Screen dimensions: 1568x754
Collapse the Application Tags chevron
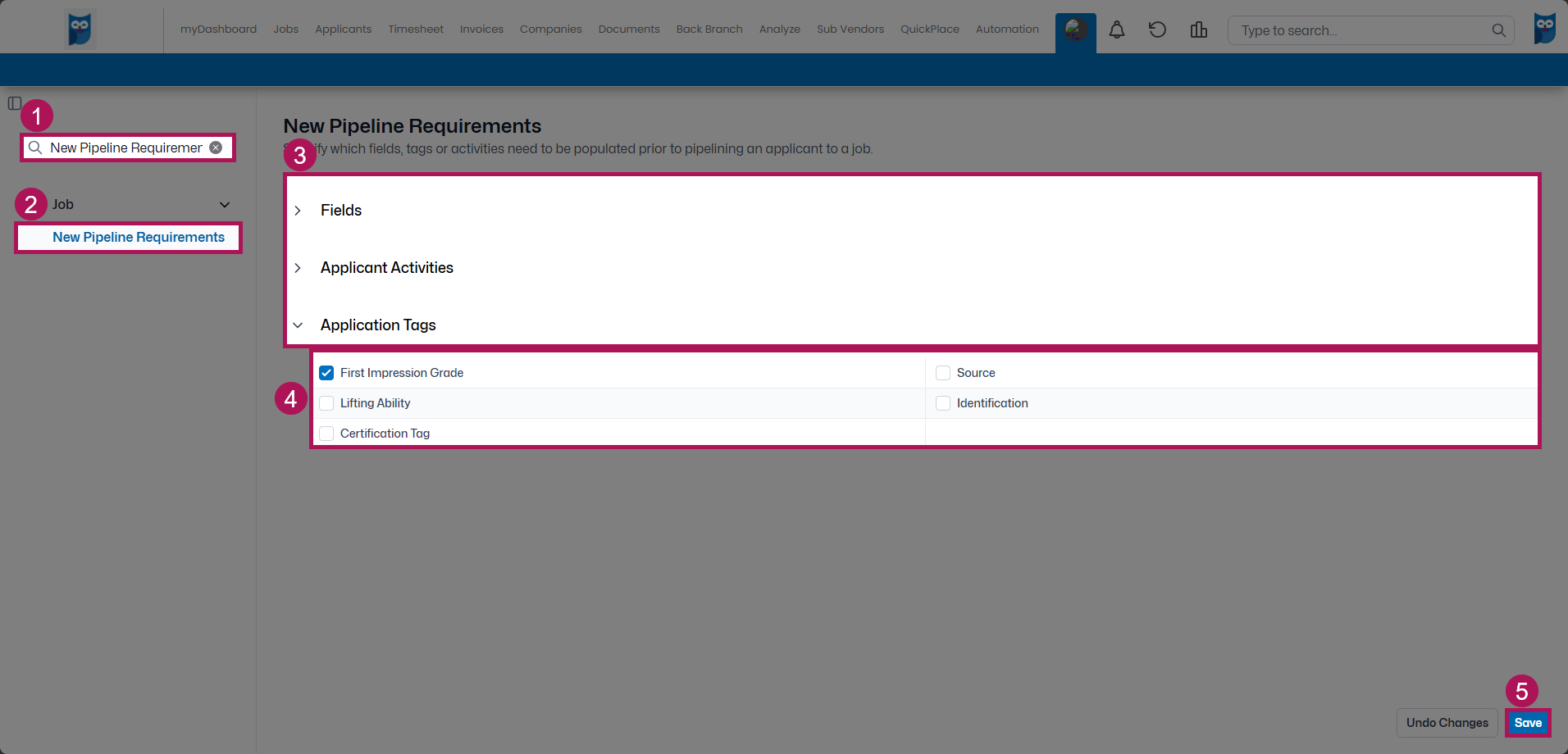(x=298, y=325)
